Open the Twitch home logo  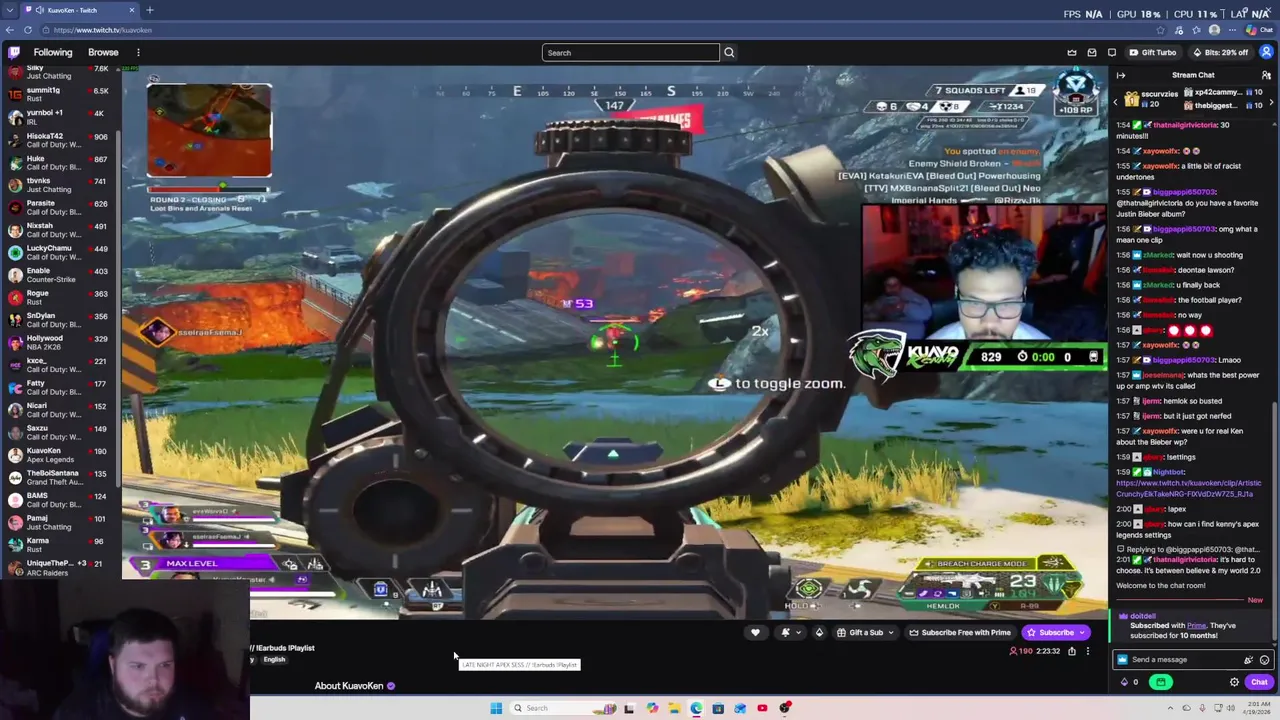pyautogui.click(x=13, y=52)
